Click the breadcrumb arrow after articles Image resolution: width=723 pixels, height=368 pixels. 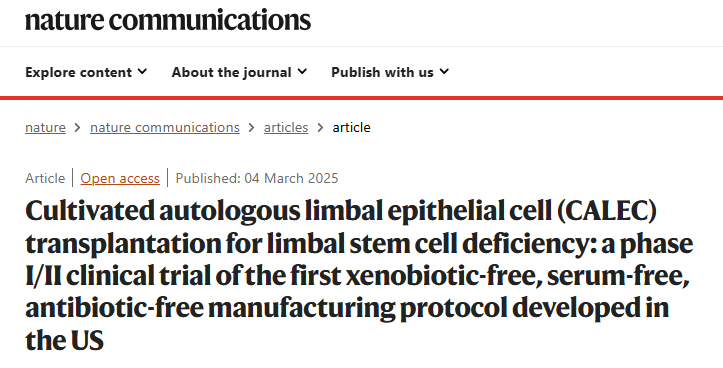click(320, 128)
